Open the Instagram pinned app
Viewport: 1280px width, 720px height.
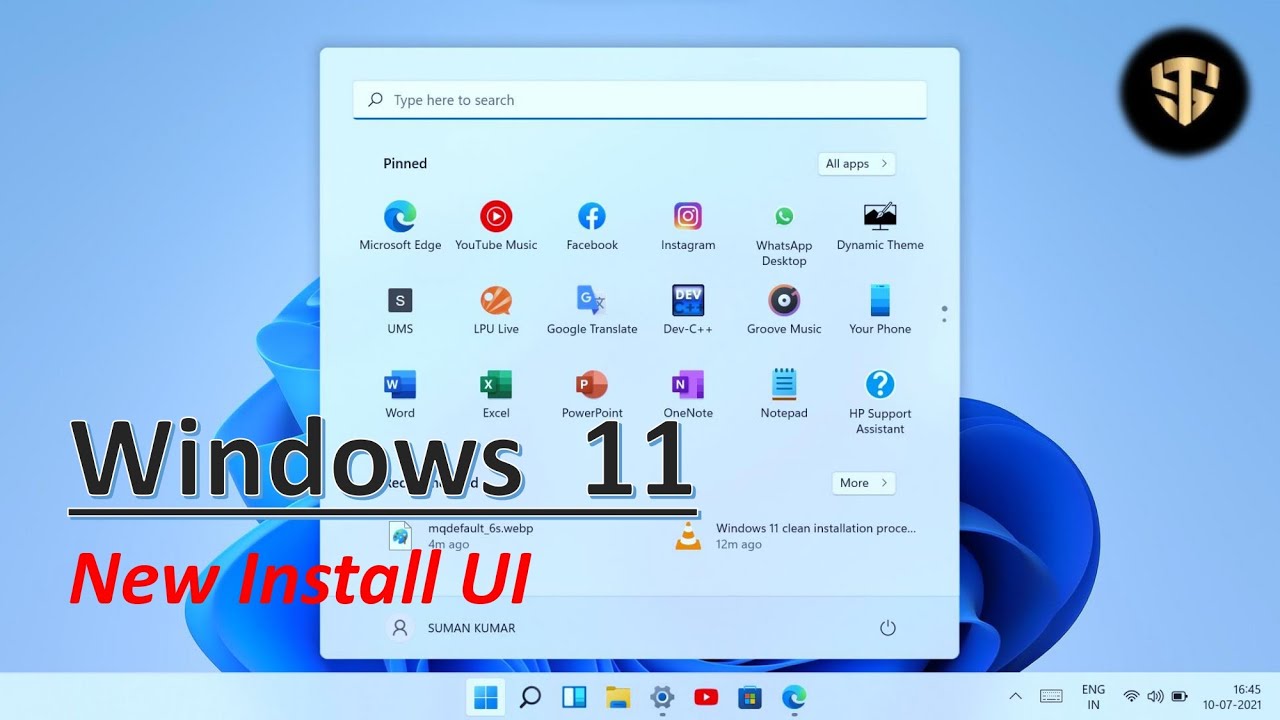[688, 227]
